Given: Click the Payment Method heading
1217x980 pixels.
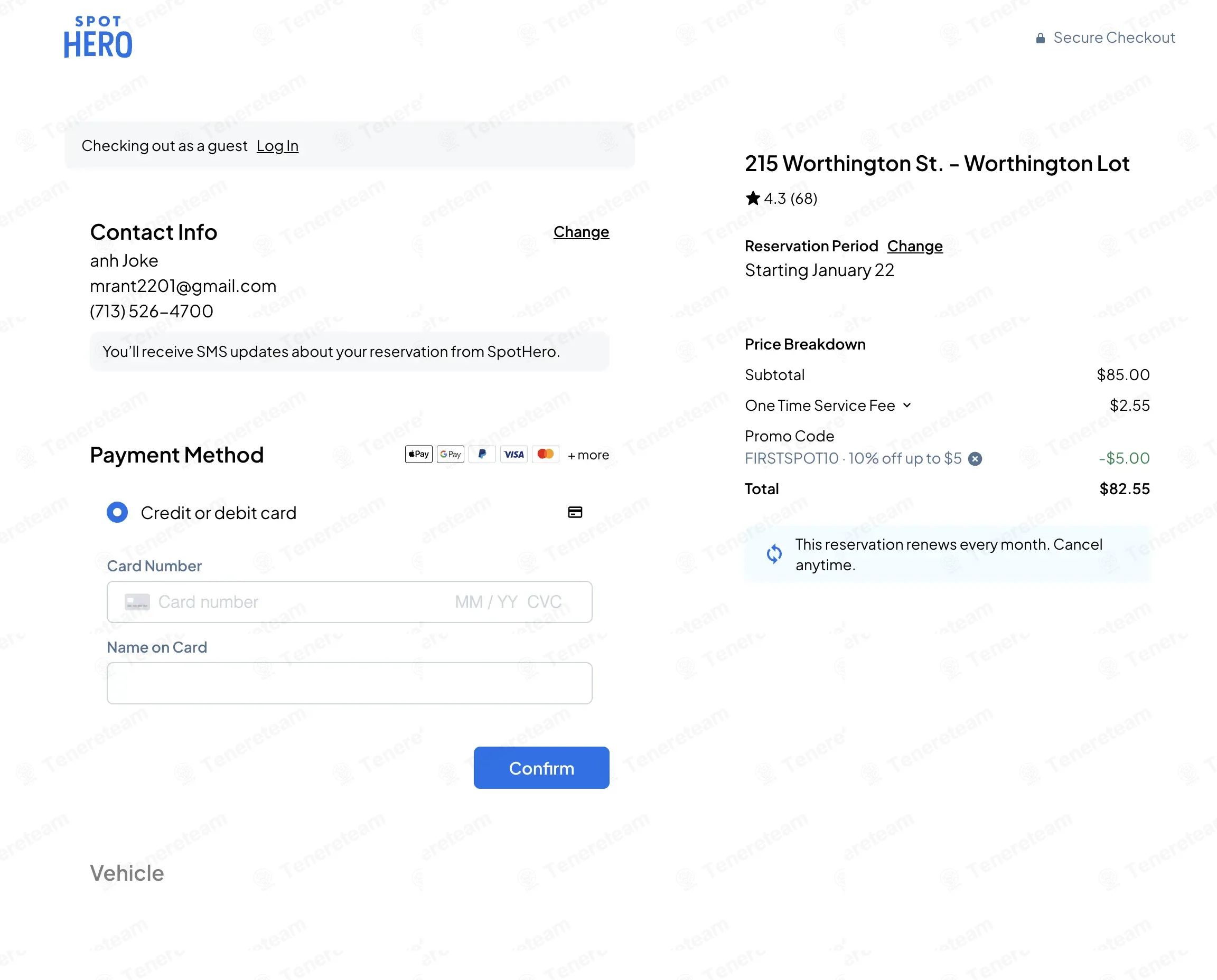Looking at the screenshot, I should click(x=177, y=455).
